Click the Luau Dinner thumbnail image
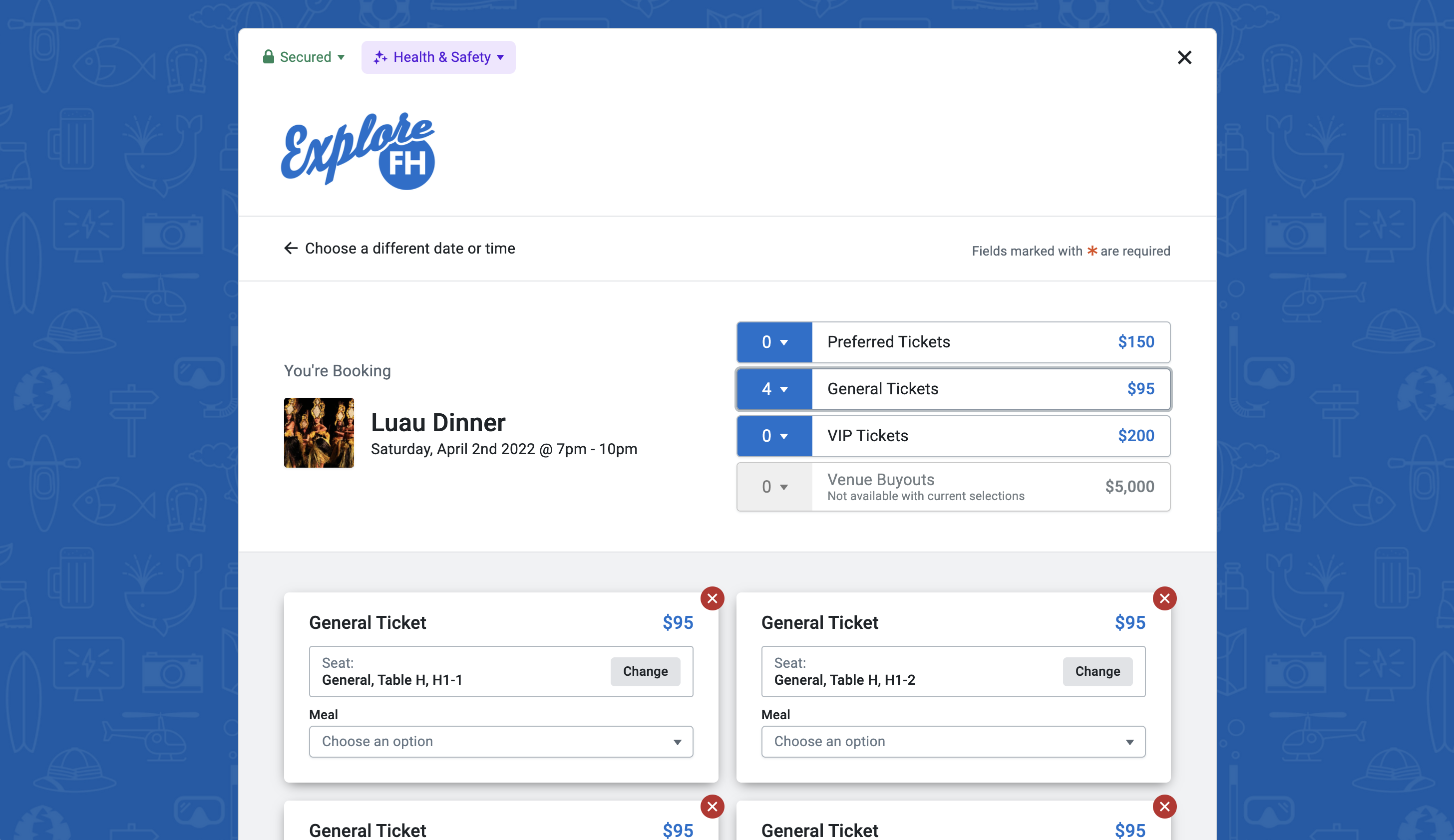This screenshot has height=840, width=1454. coord(319,433)
